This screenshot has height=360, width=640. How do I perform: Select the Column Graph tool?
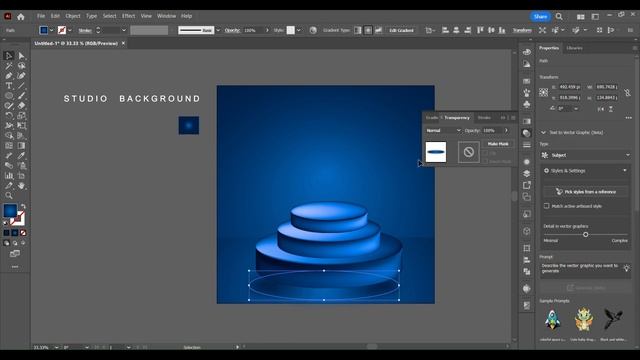[x=9, y=176]
